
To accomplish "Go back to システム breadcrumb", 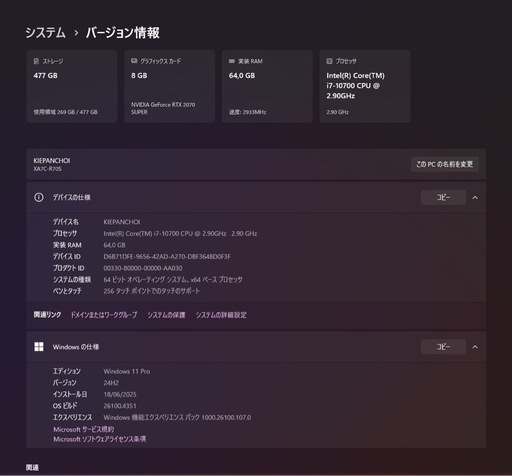I will 45,33.
